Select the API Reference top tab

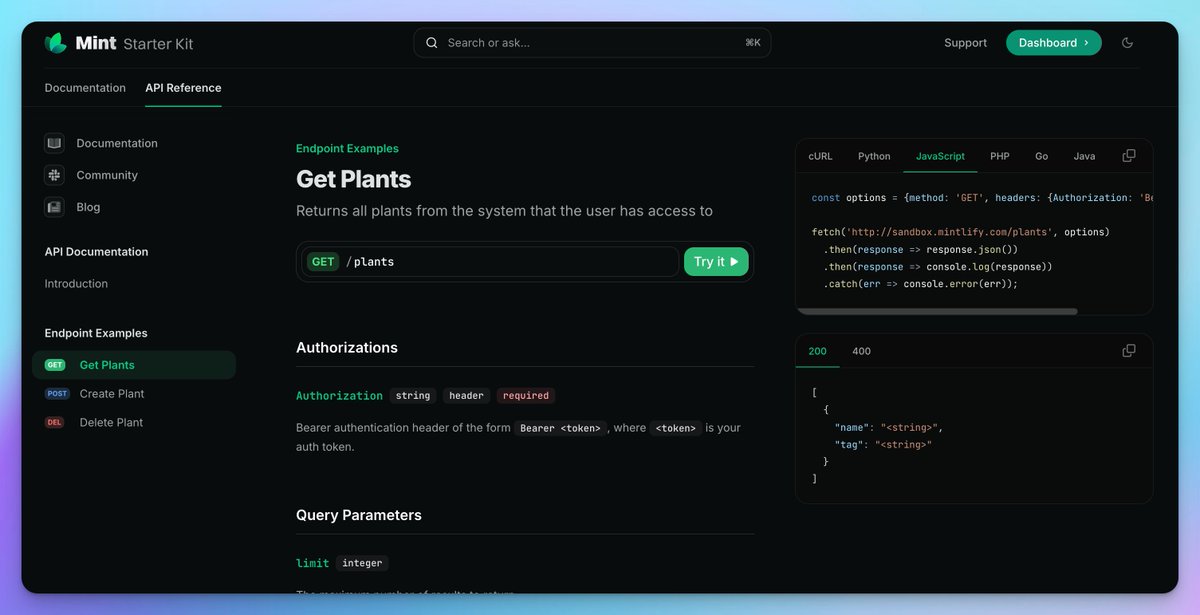coord(183,88)
